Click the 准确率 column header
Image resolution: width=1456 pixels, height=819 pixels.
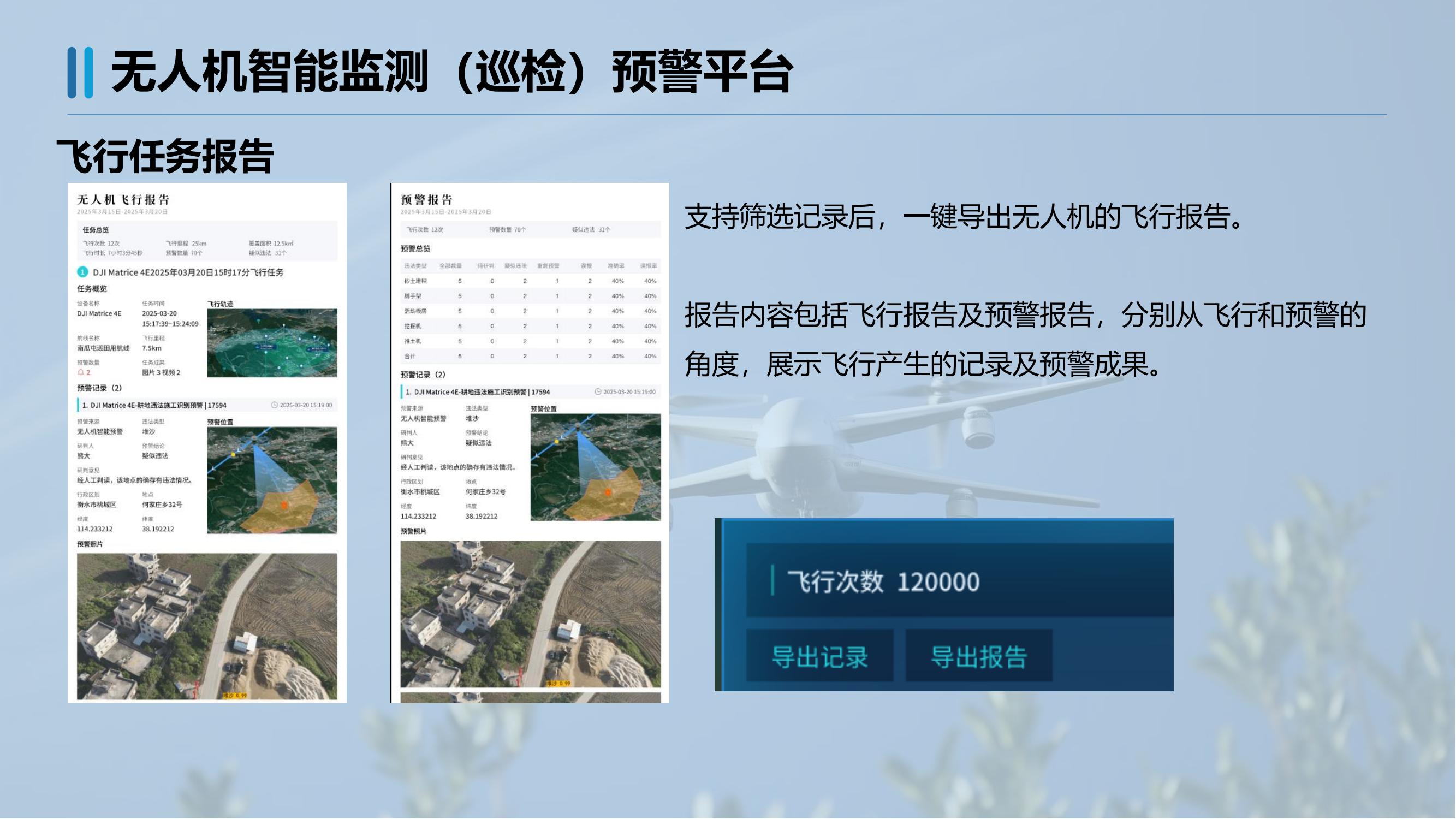coord(615,266)
